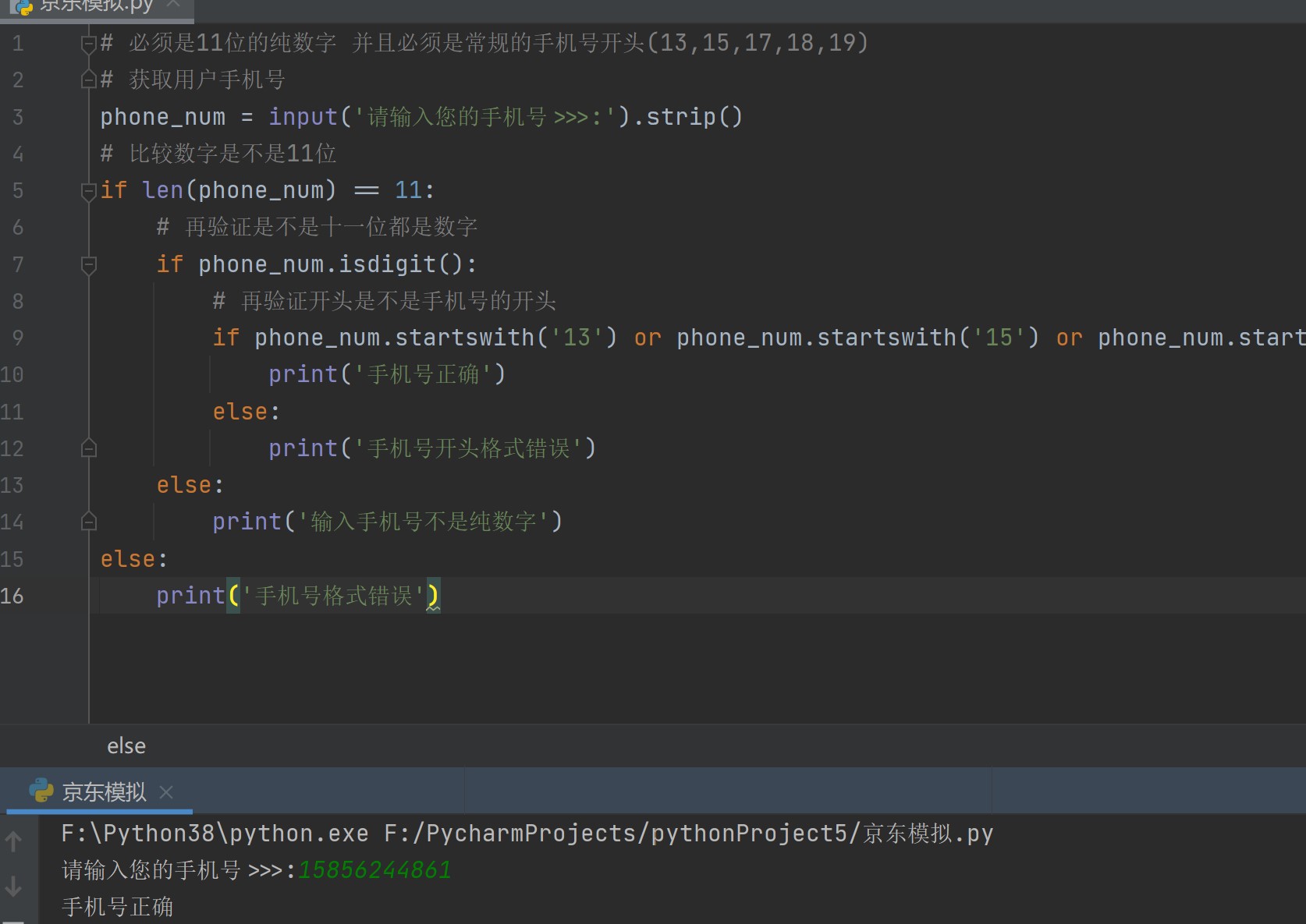The image size is (1306, 924).
Task: Click fold end marker on line 2
Action: tap(88, 80)
